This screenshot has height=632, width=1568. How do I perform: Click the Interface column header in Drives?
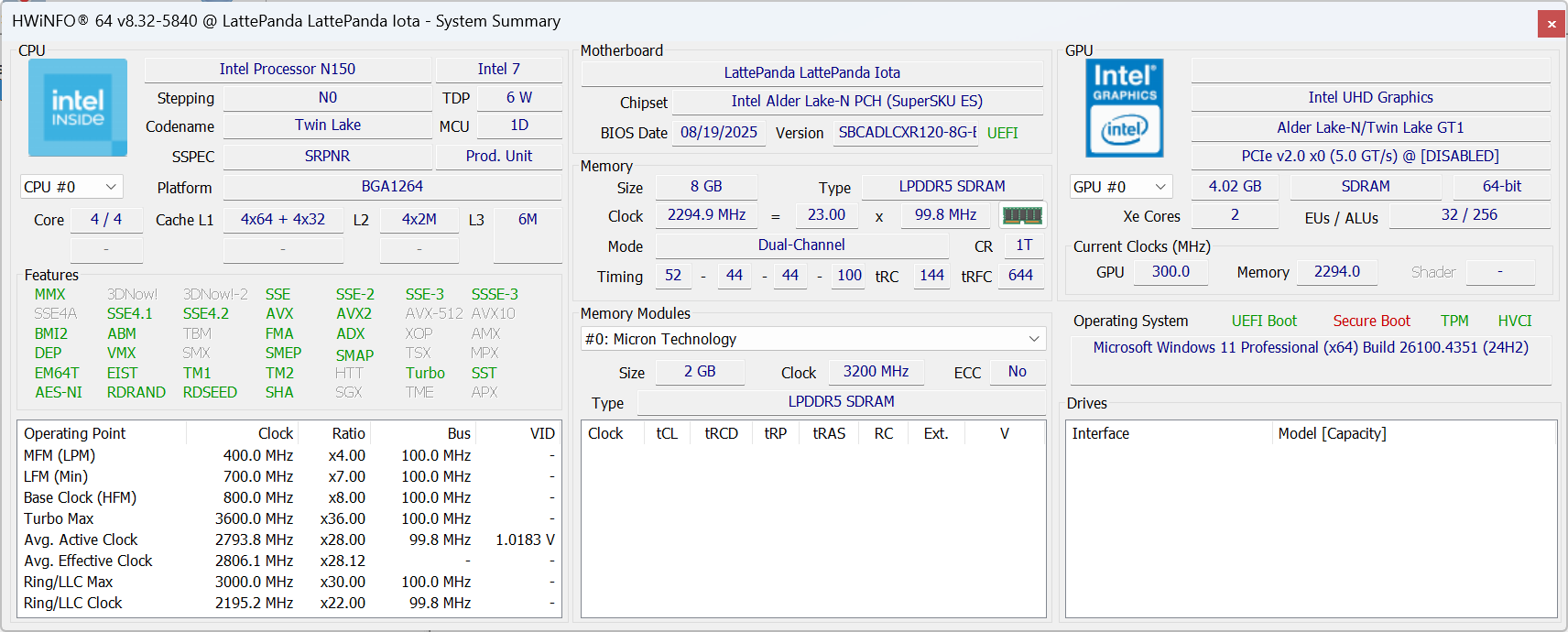pyautogui.click(x=1101, y=433)
